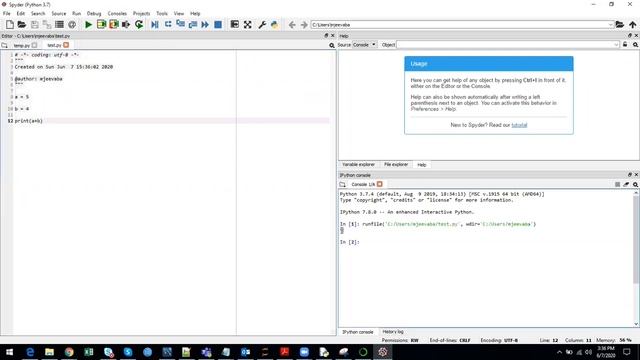Click the console In [2] prompt
This screenshot has height=360, width=640.
(349, 242)
